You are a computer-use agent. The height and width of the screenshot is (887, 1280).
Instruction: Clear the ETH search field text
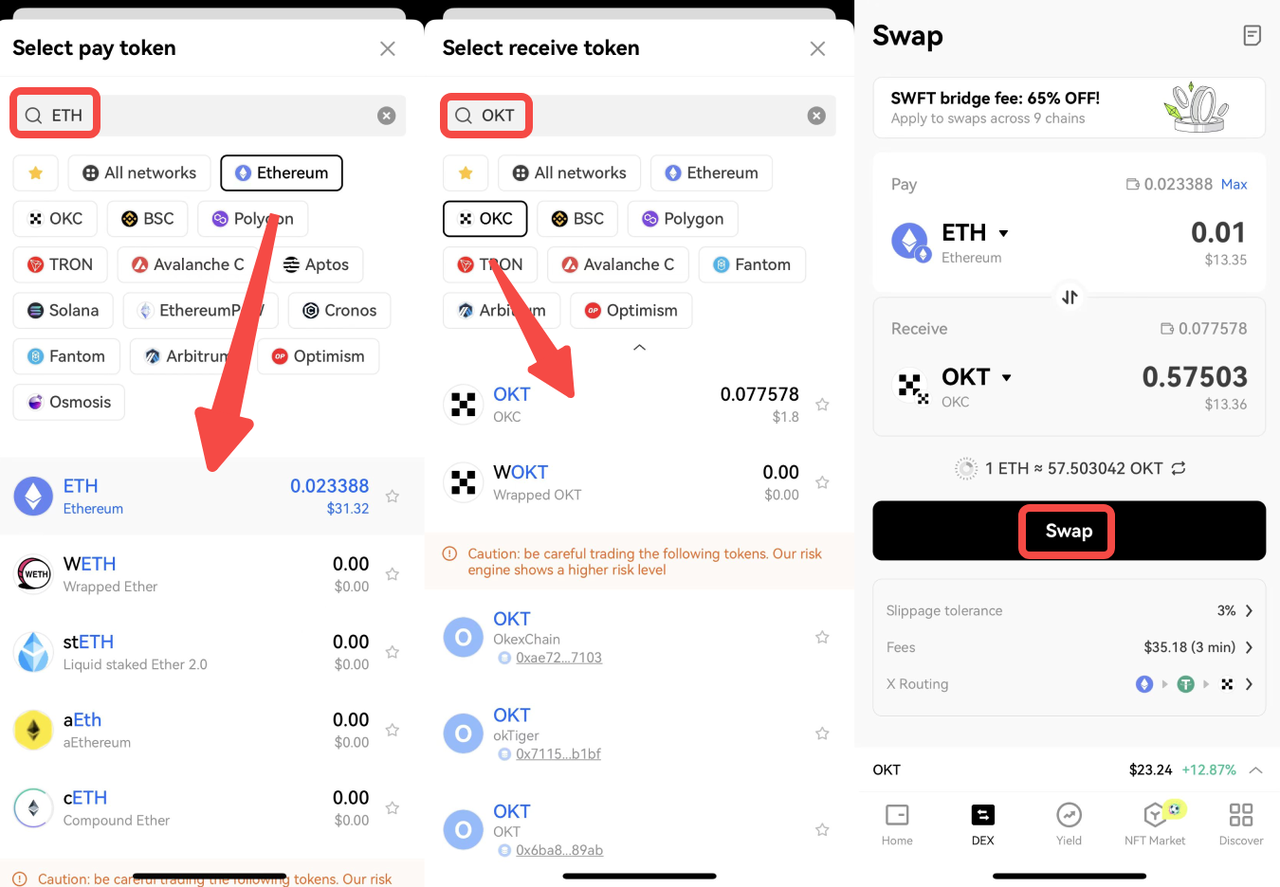(x=386, y=116)
